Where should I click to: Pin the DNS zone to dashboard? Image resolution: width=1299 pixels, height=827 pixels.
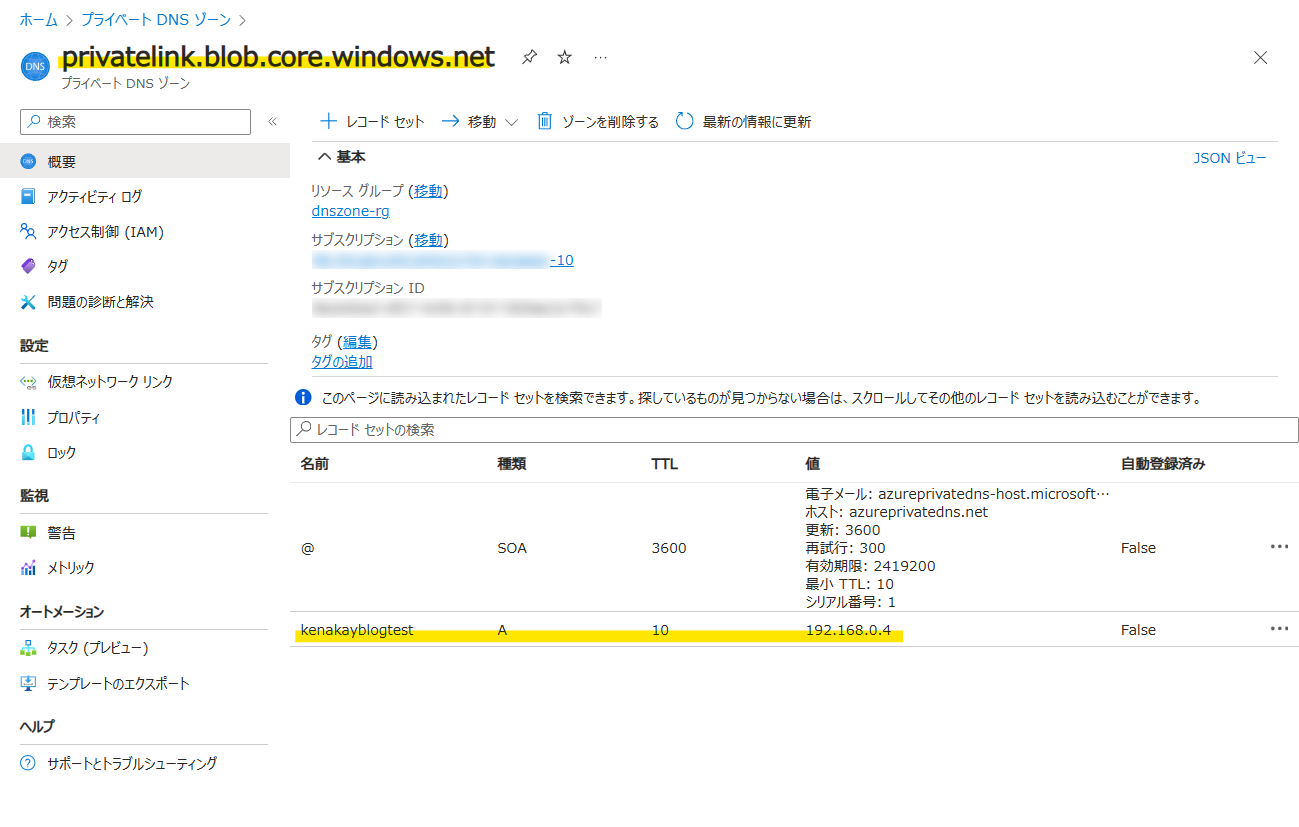[x=529, y=58]
